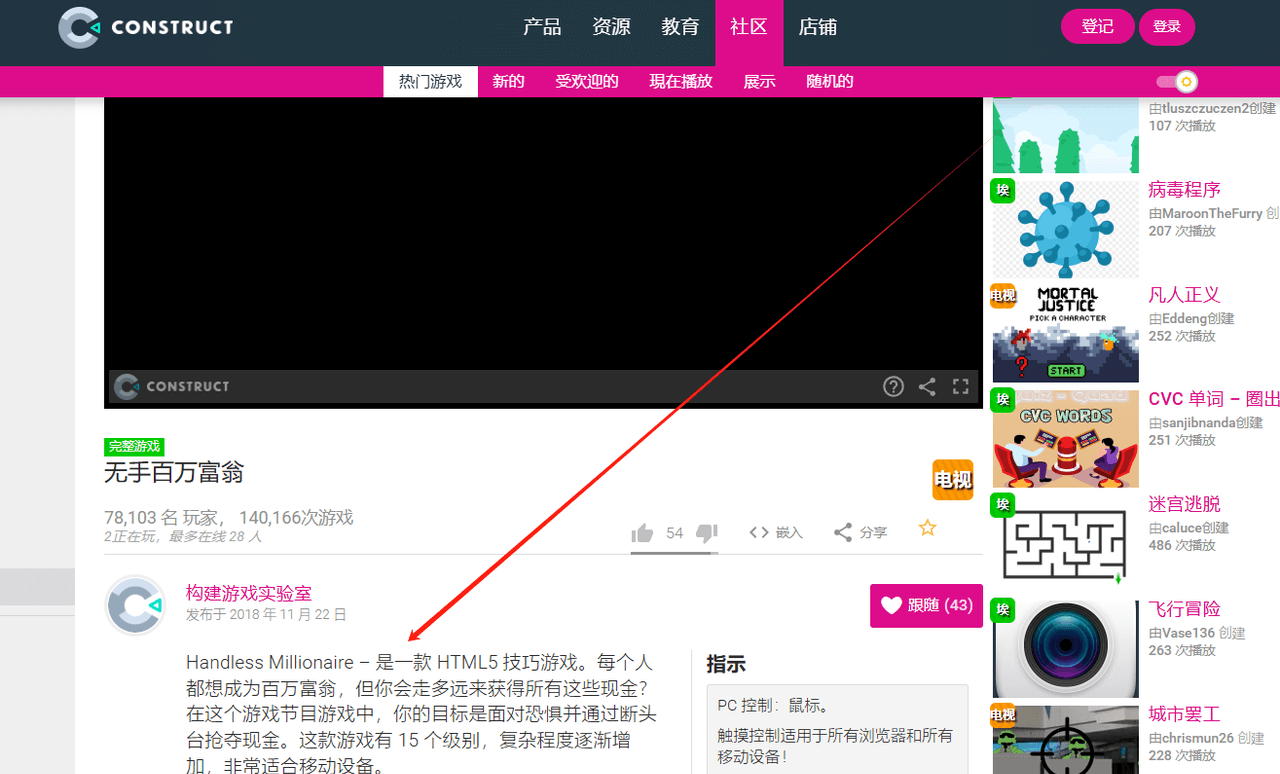Click the author avatar of 构建游戏实验室
This screenshot has height=774, width=1280.
(x=135, y=605)
